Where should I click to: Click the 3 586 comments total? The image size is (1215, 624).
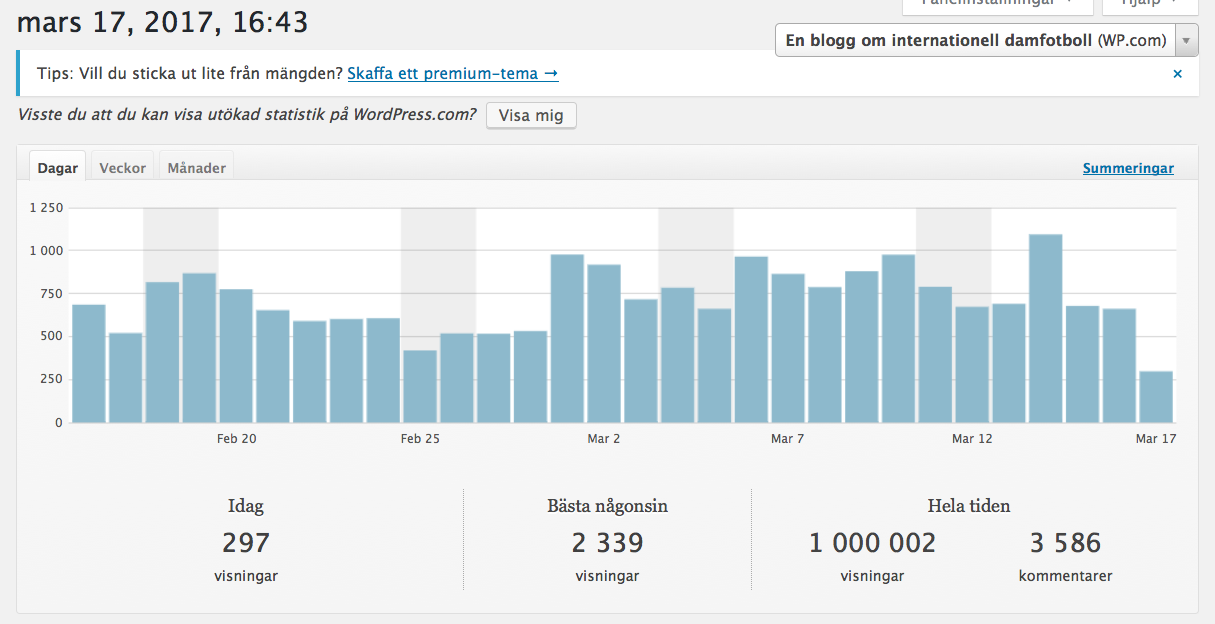tap(1065, 543)
